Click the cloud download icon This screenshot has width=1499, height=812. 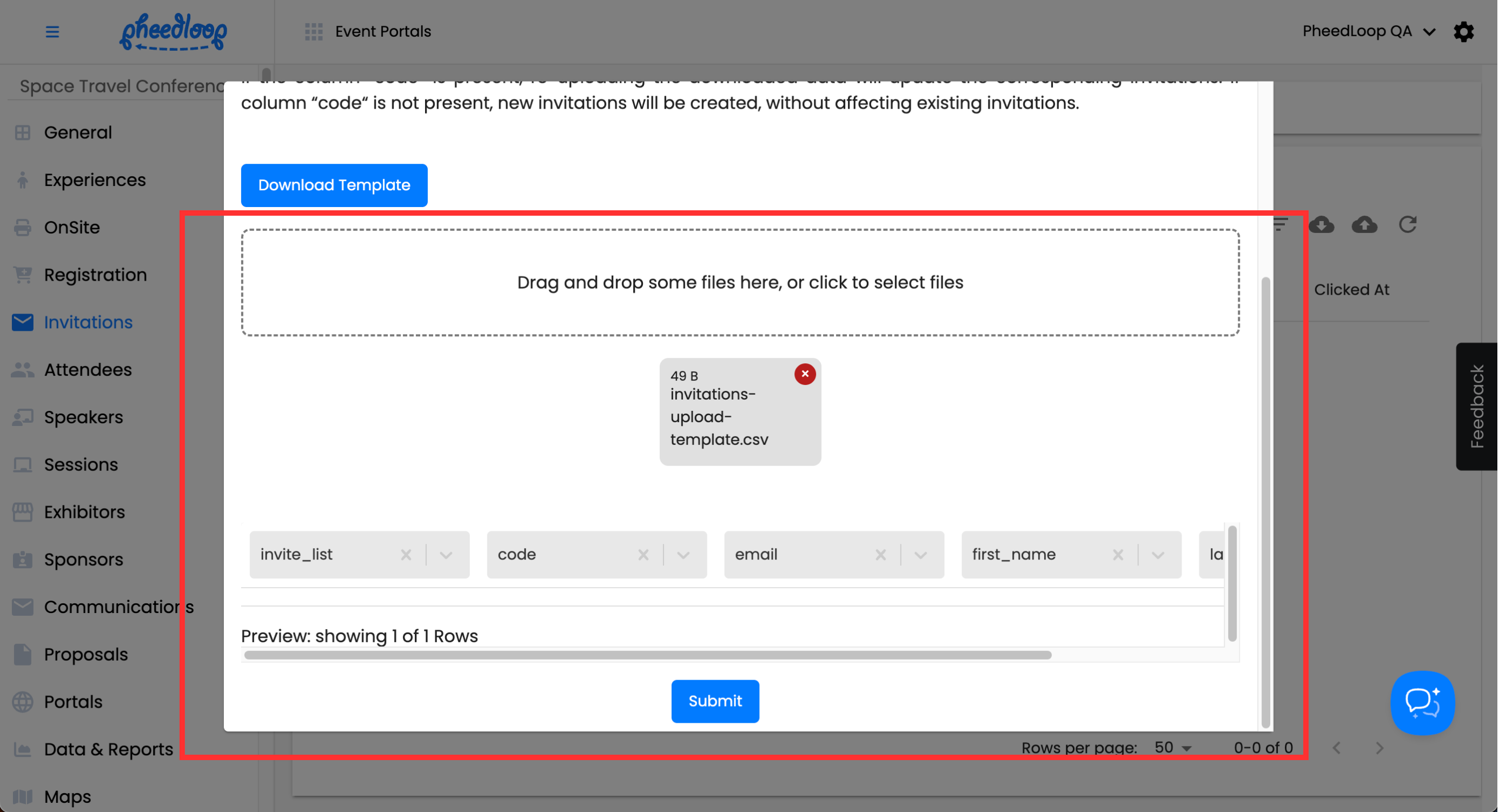coord(1321,224)
